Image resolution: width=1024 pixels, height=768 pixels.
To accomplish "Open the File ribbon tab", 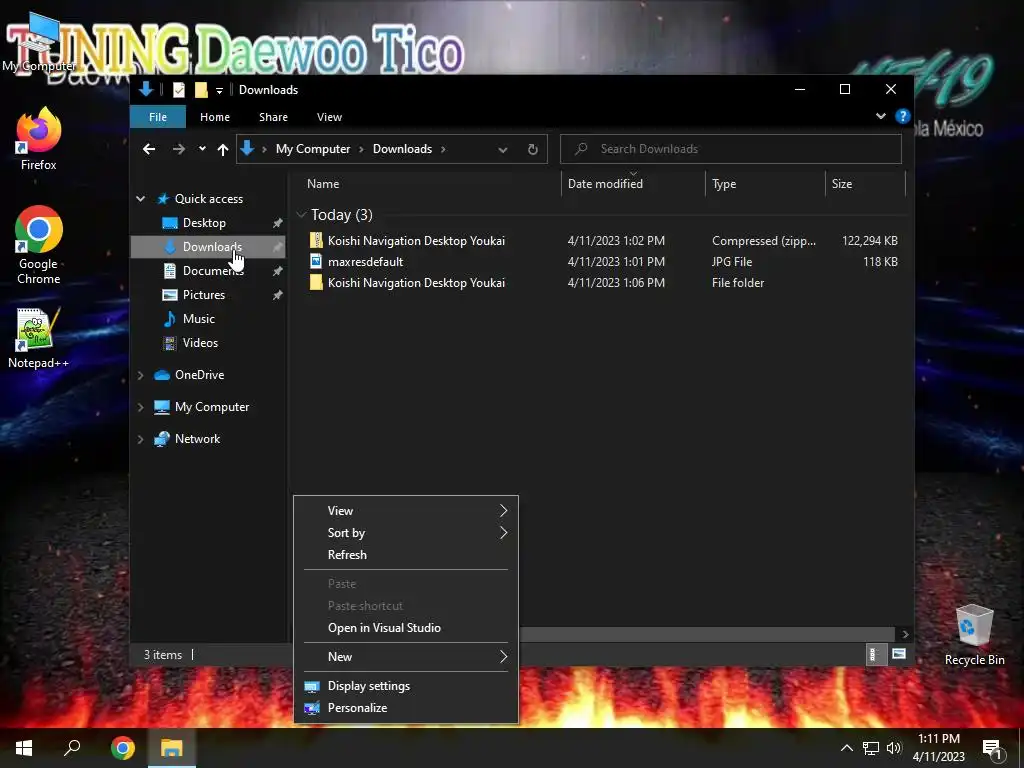I will 158,117.
